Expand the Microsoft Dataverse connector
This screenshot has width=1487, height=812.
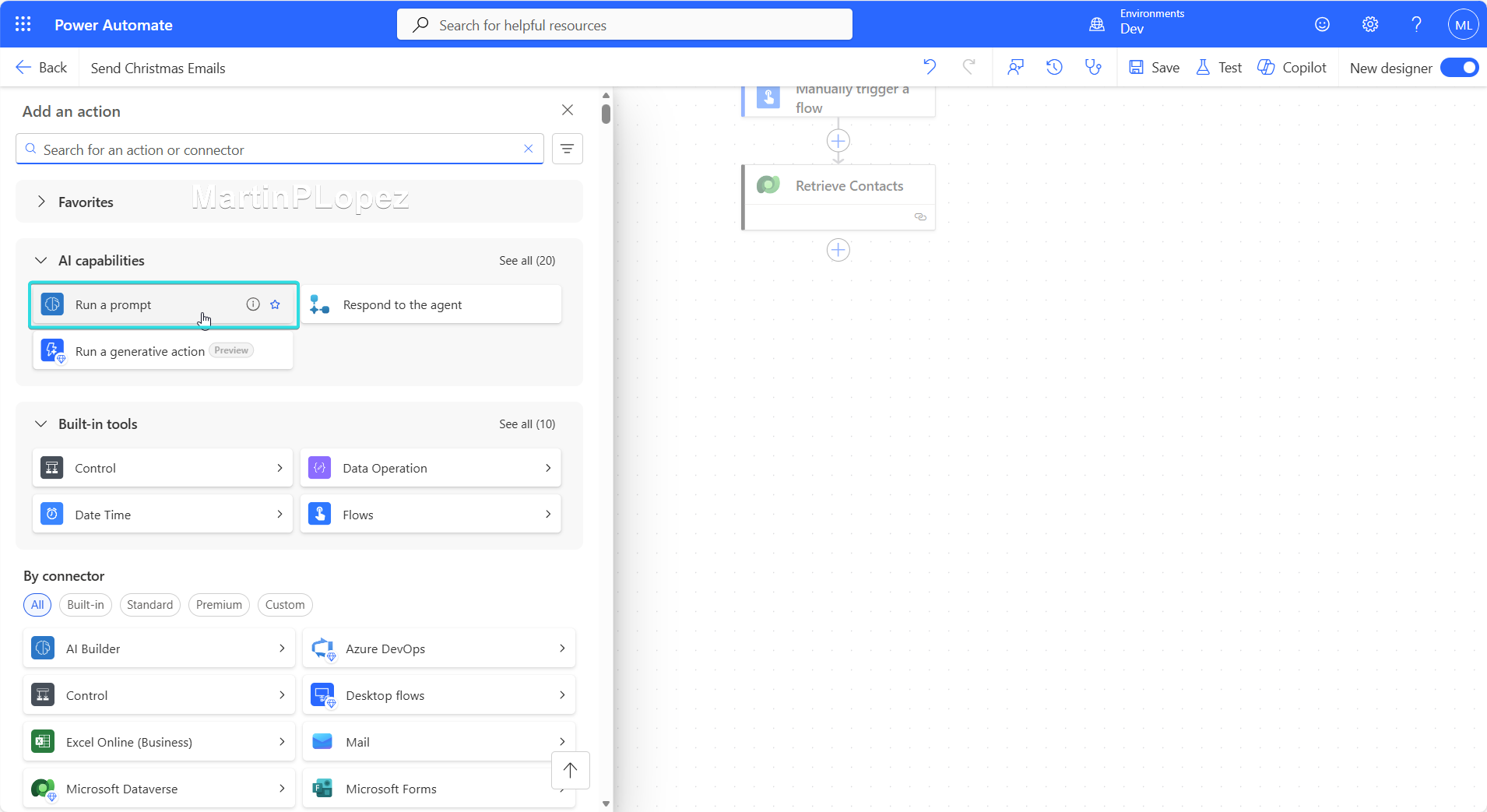159,789
